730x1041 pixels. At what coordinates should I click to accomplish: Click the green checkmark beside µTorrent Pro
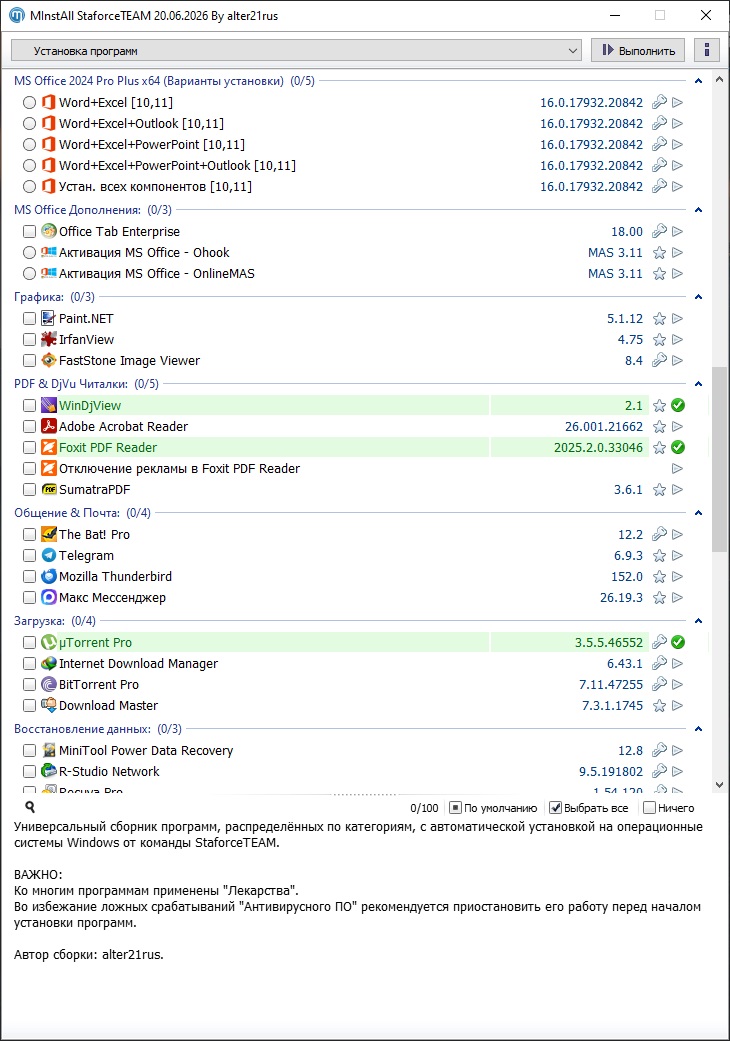678,643
